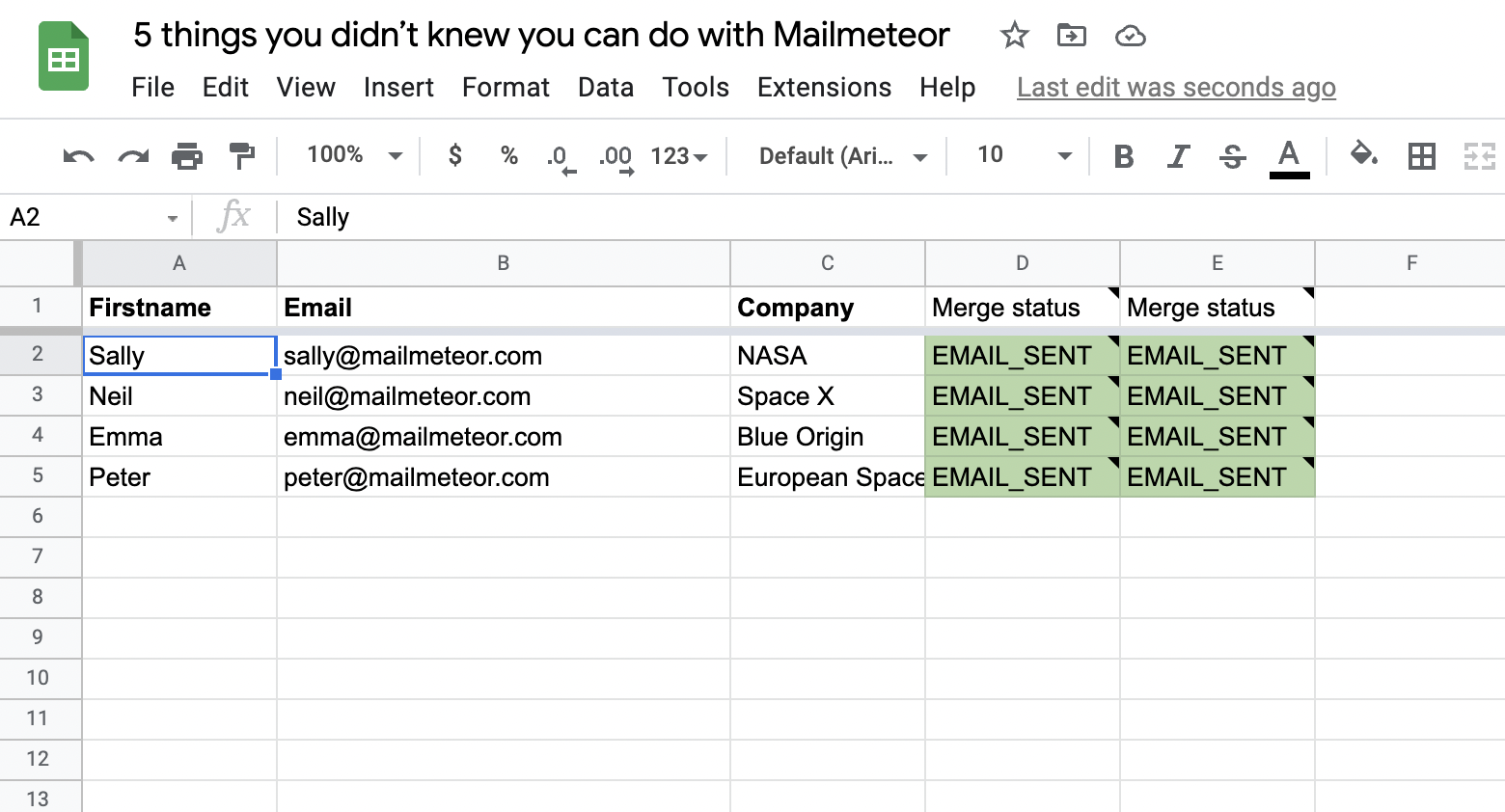
Task: Activate the paint format tool
Action: pyautogui.click(x=241, y=155)
